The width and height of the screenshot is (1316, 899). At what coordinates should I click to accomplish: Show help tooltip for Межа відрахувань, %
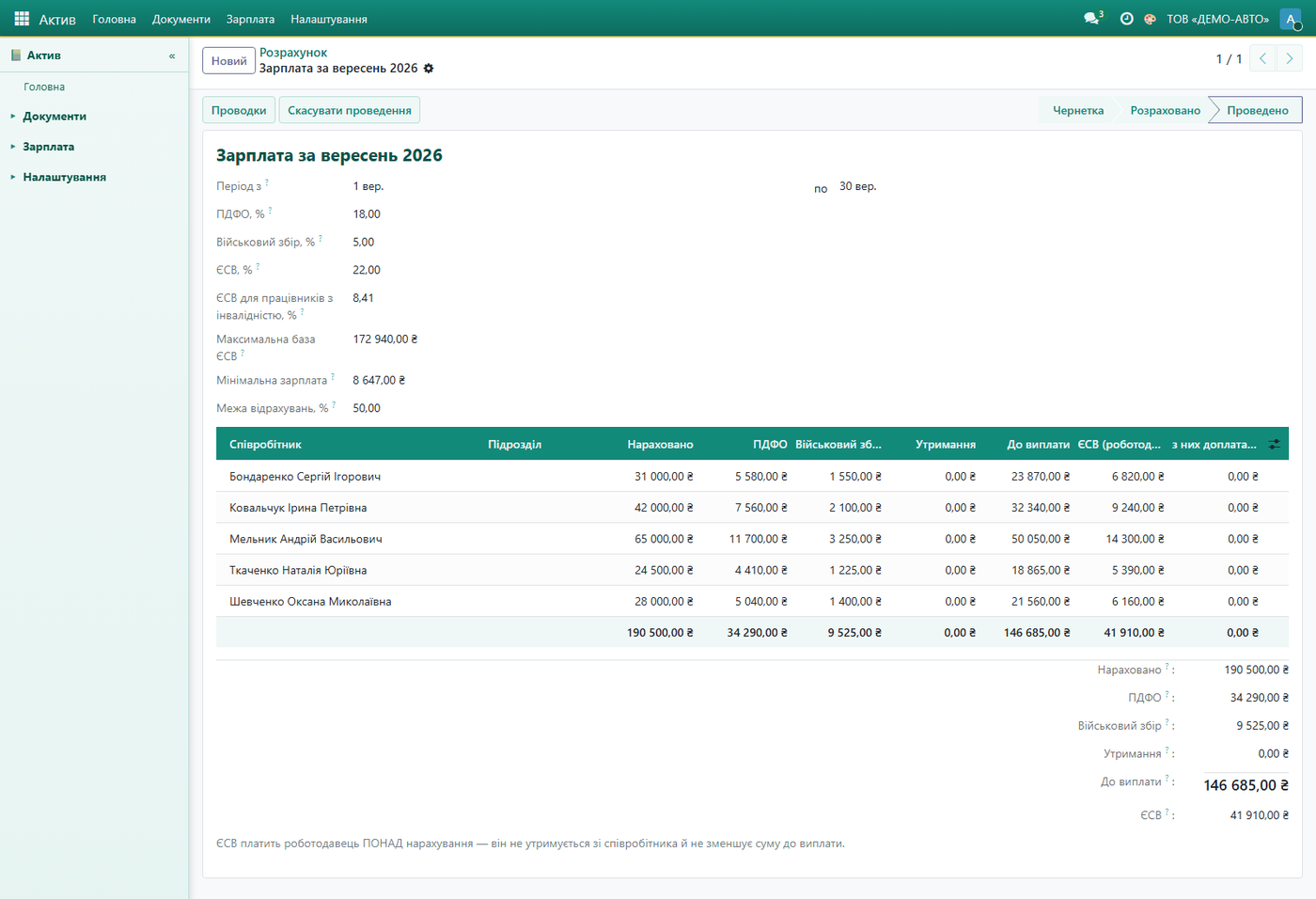tap(334, 405)
